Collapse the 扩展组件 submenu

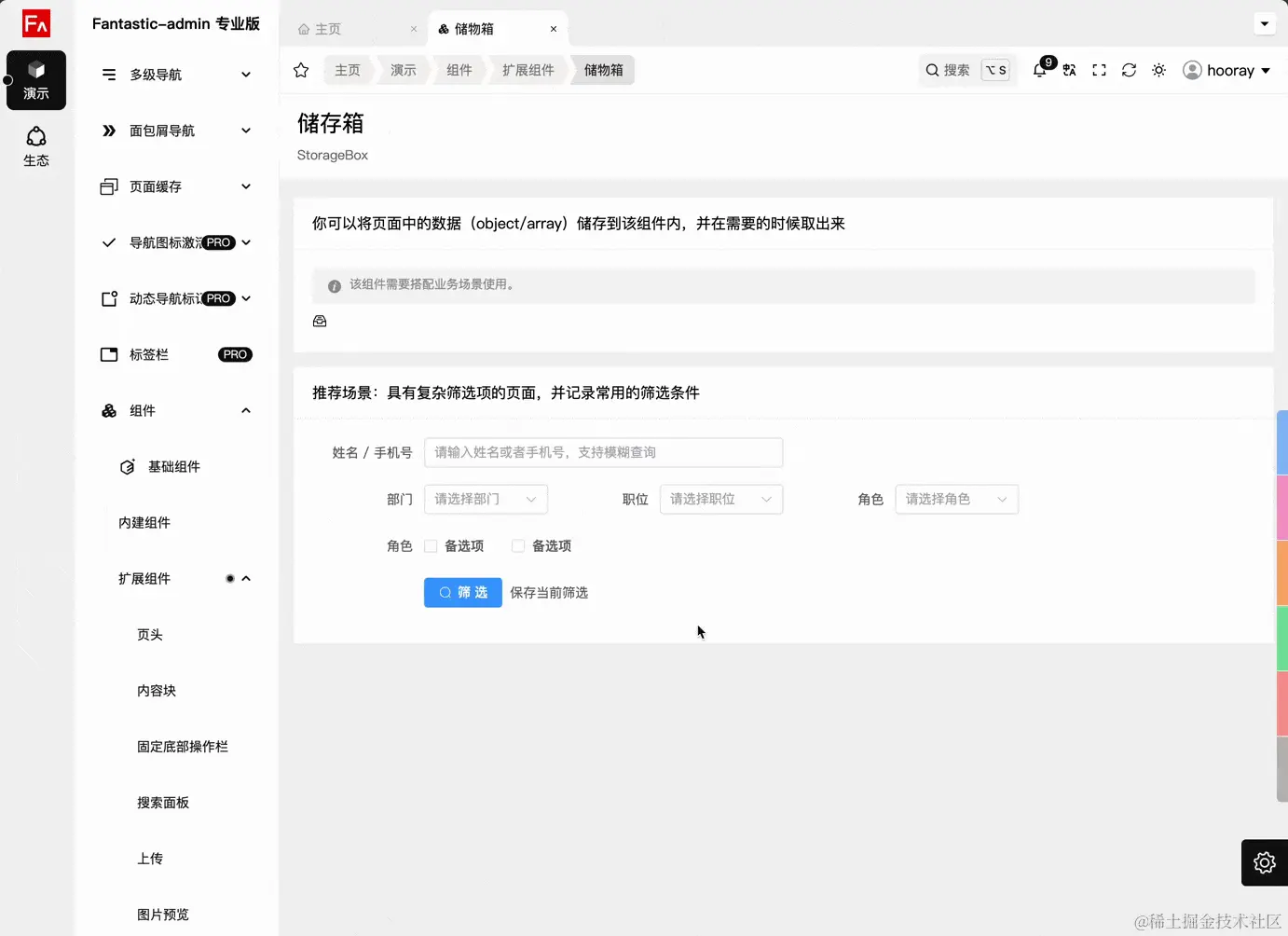click(x=176, y=578)
